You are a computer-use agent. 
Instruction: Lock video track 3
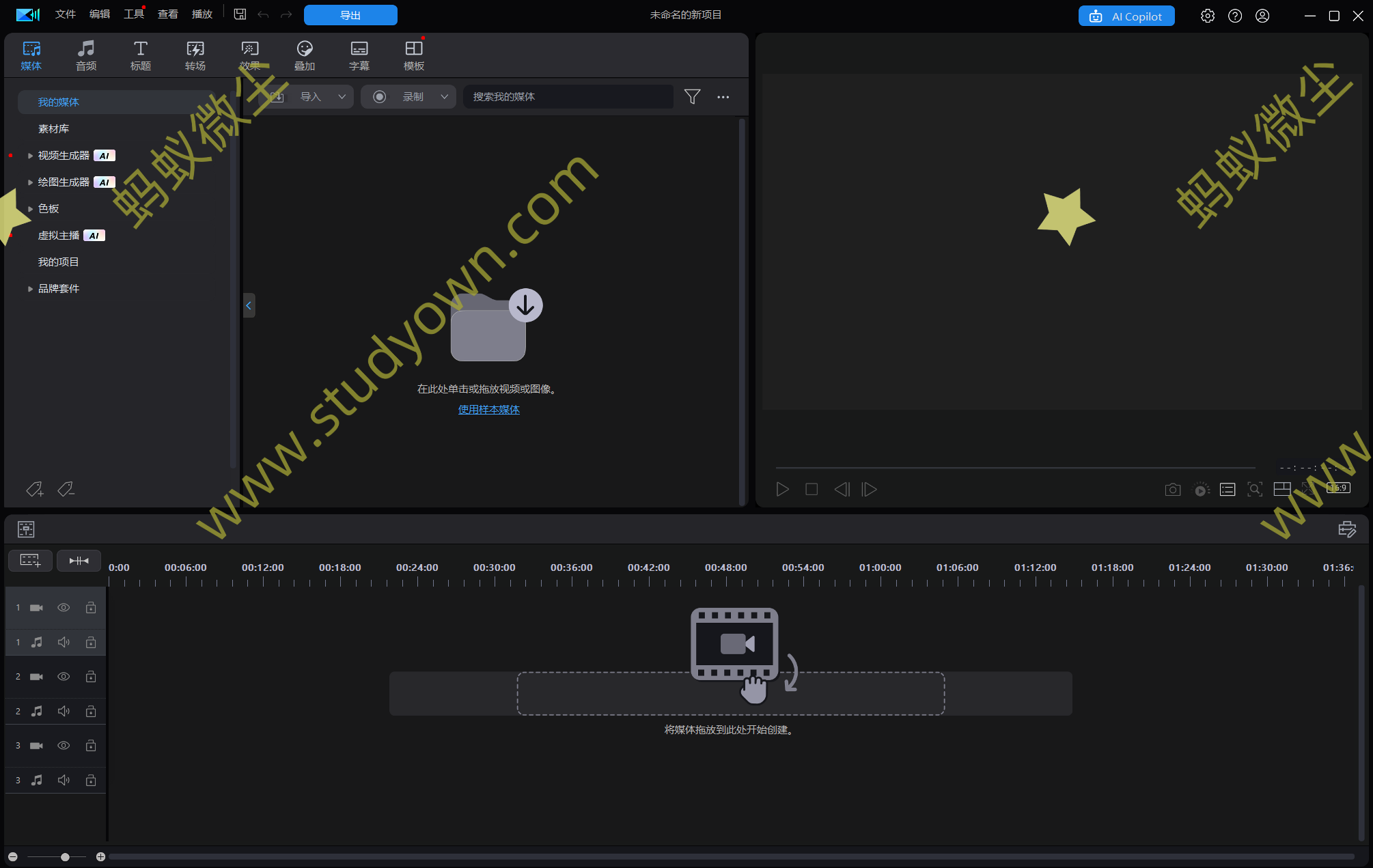(x=91, y=745)
